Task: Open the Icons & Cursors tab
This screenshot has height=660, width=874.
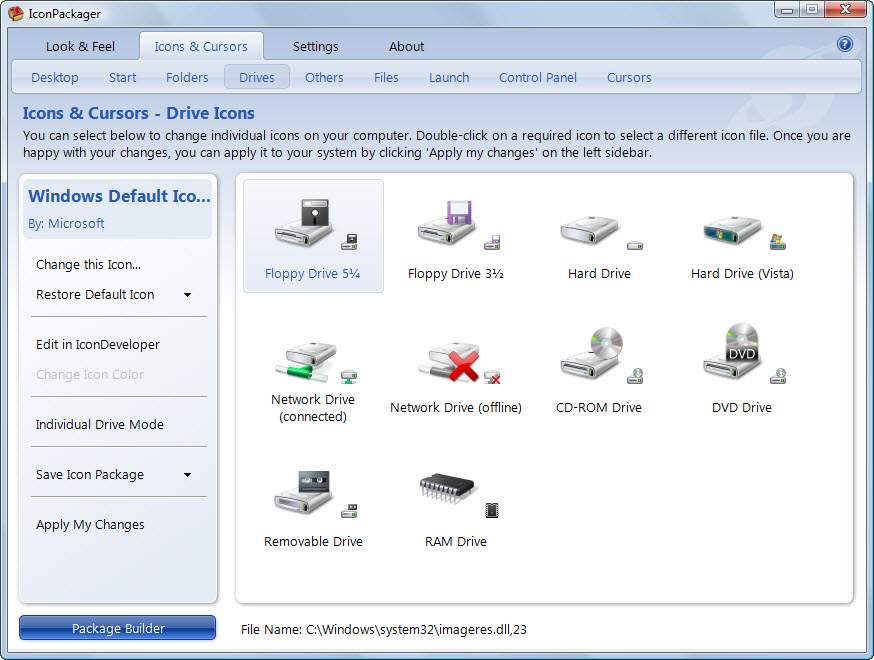Action: point(201,46)
